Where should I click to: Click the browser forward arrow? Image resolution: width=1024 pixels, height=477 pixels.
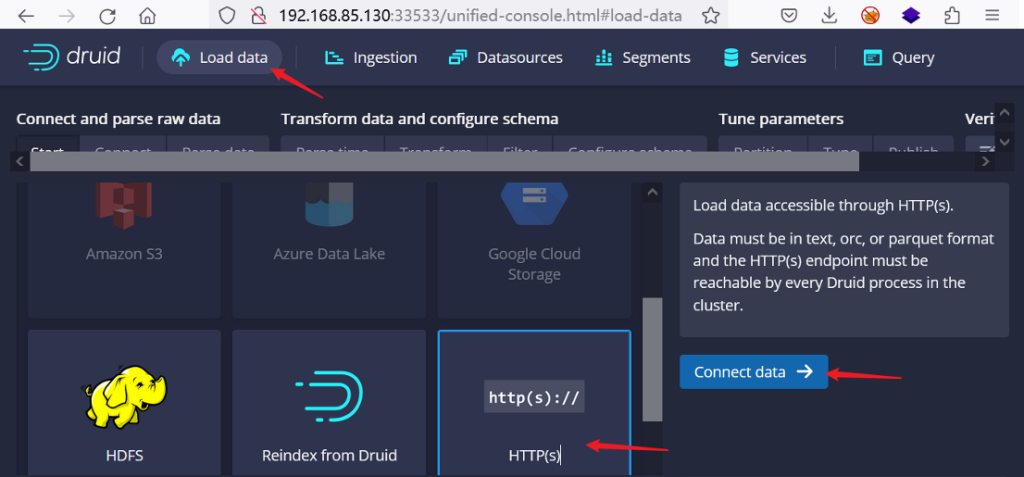[67, 16]
